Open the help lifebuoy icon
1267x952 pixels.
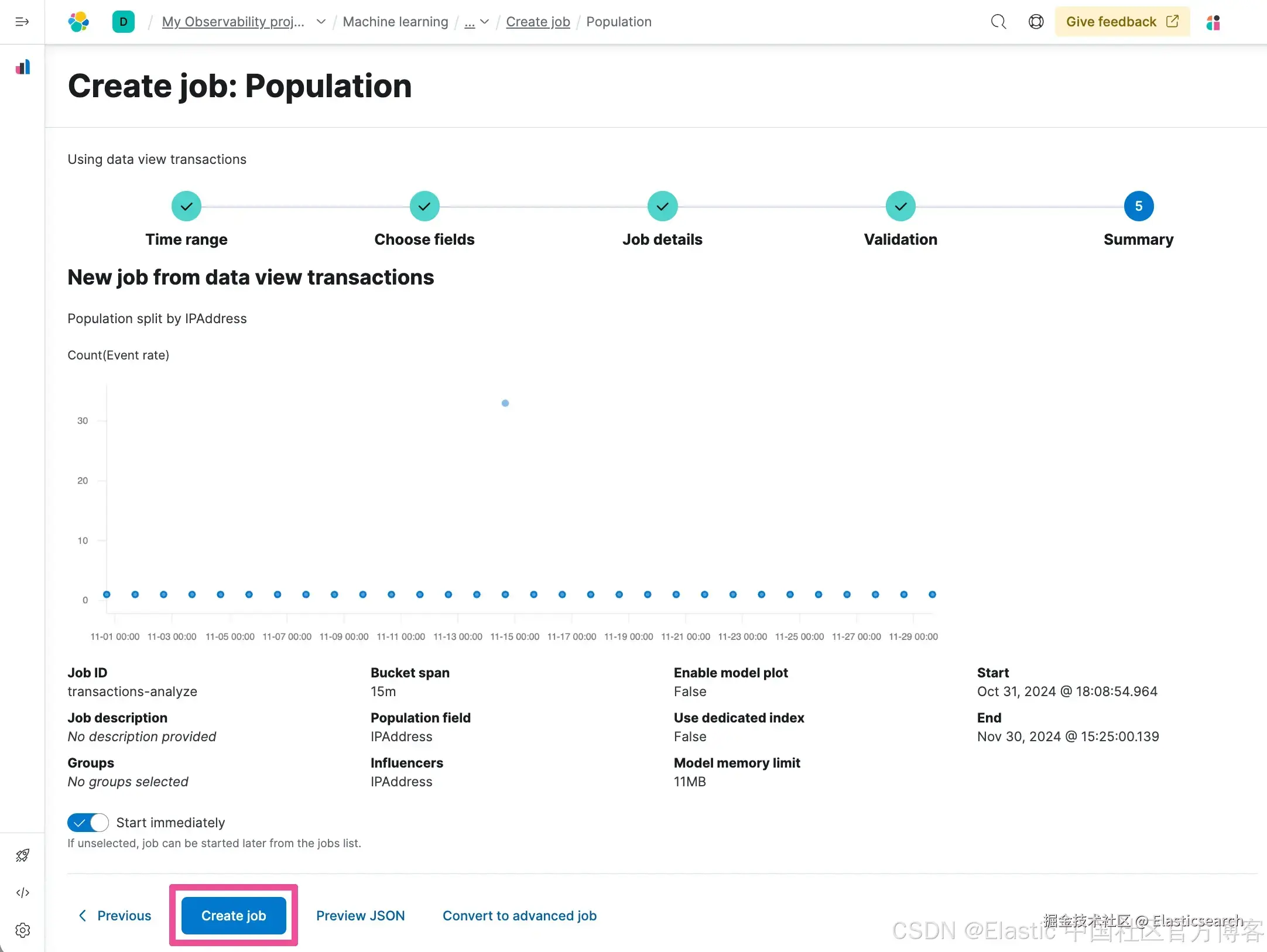(1036, 22)
